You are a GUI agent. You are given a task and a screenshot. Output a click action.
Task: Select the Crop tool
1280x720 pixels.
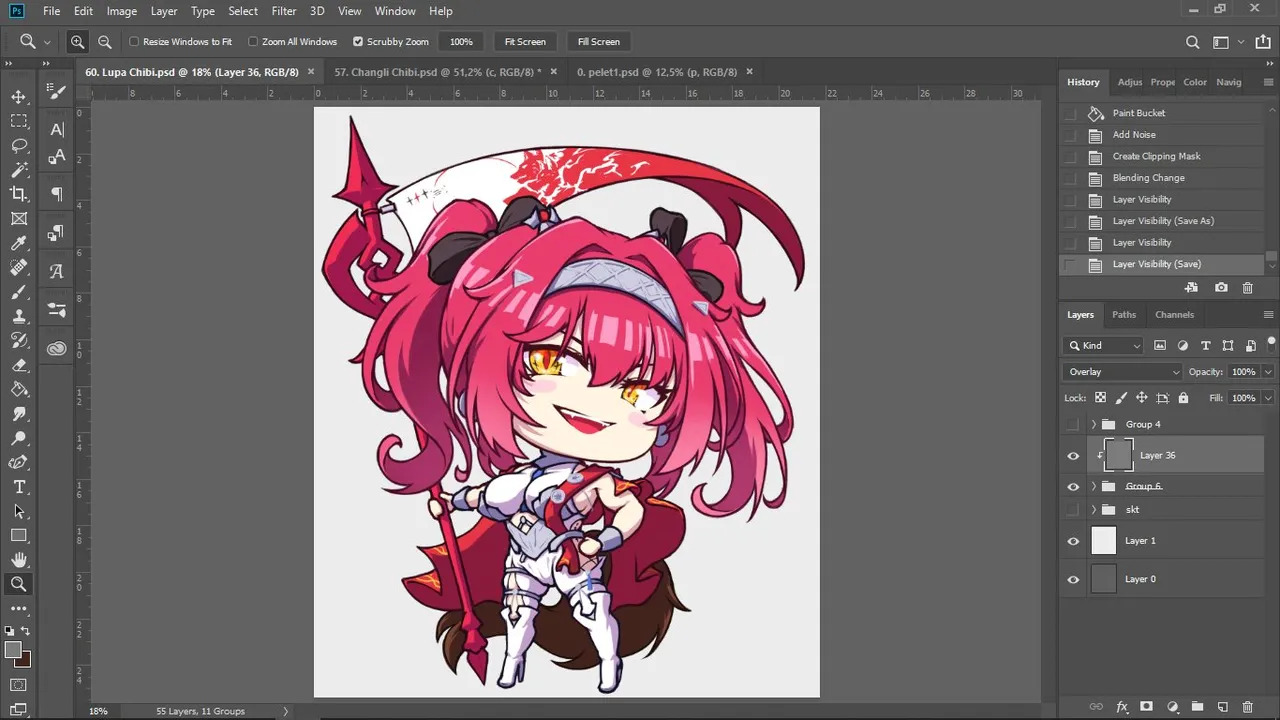(x=18, y=194)
